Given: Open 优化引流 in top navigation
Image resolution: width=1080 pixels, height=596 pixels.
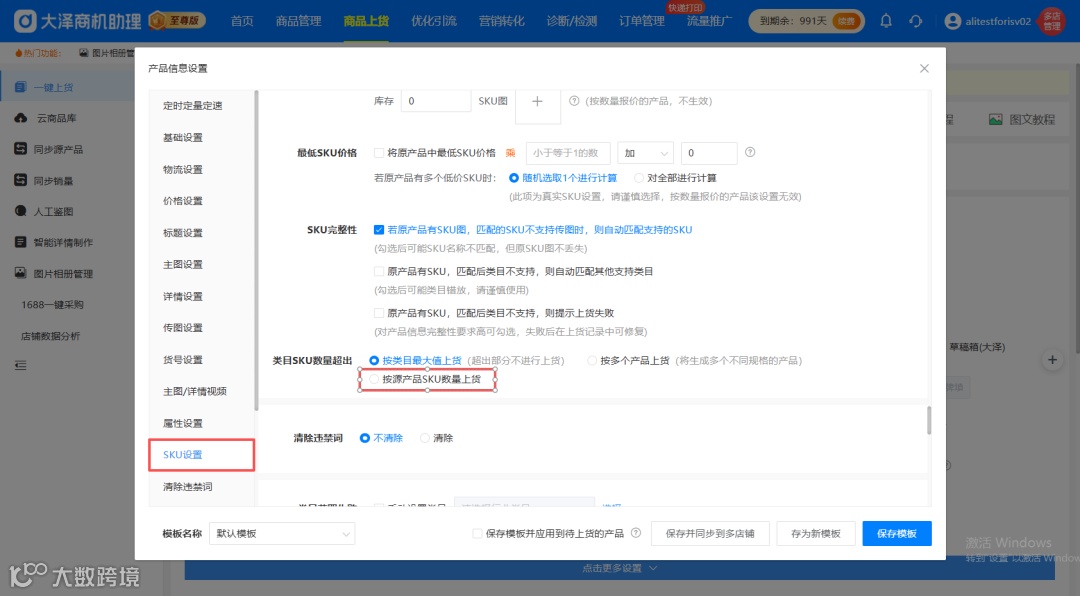Looking at the screenshot, I should pos(434,21).
